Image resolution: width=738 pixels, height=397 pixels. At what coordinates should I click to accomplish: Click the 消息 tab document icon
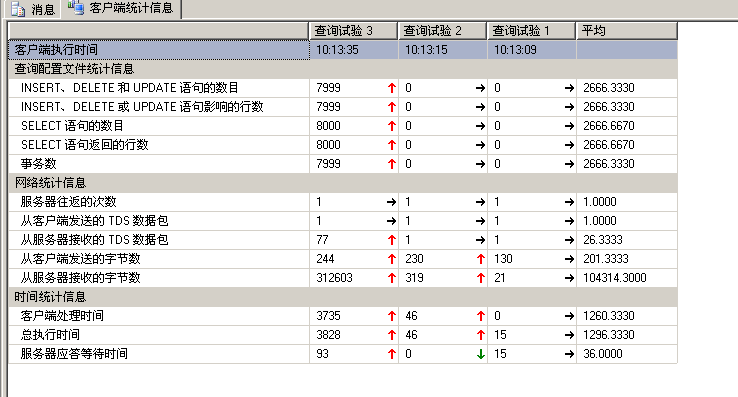point(17,9)
